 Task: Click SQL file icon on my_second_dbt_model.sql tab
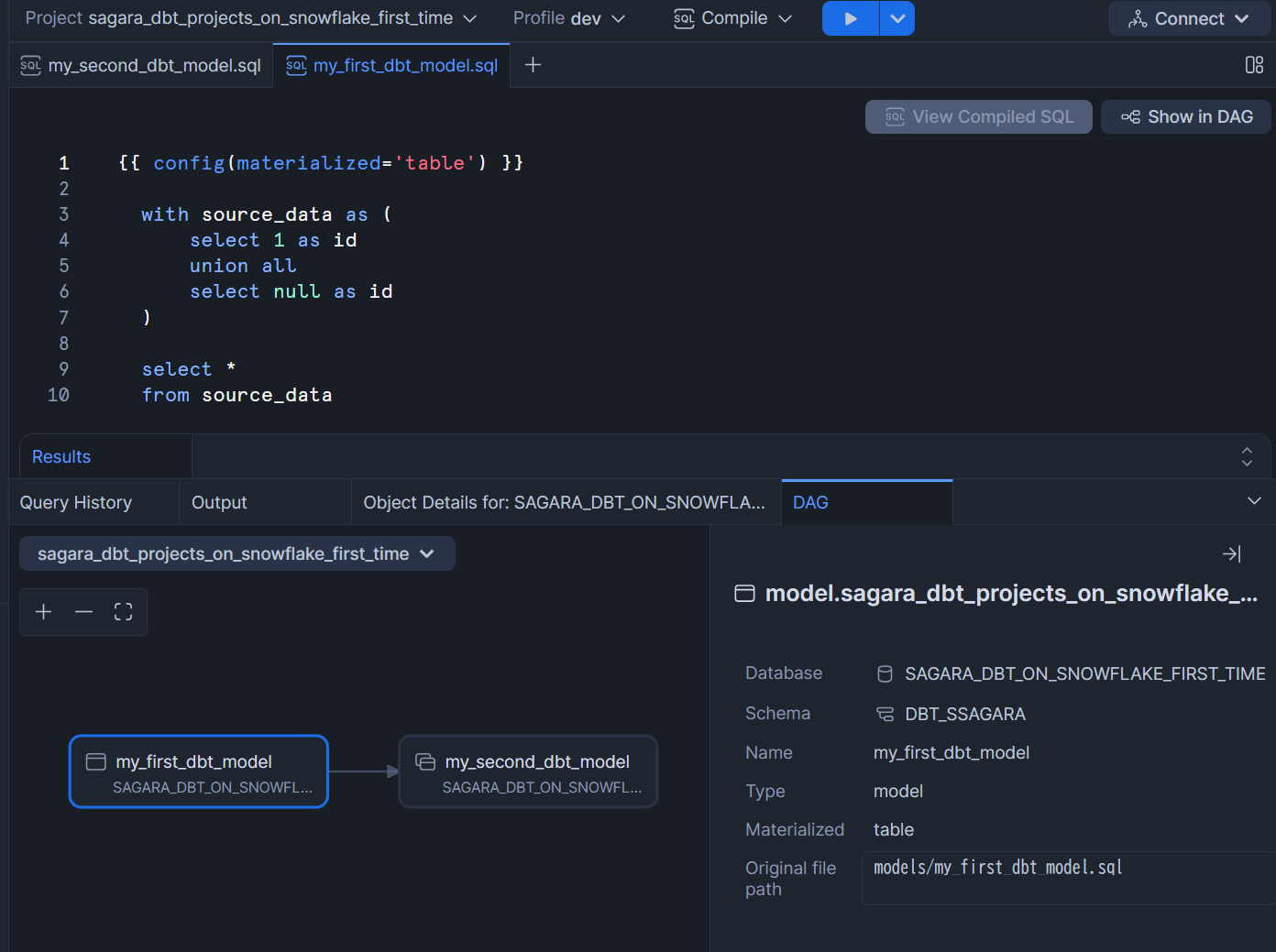[30, 65]
